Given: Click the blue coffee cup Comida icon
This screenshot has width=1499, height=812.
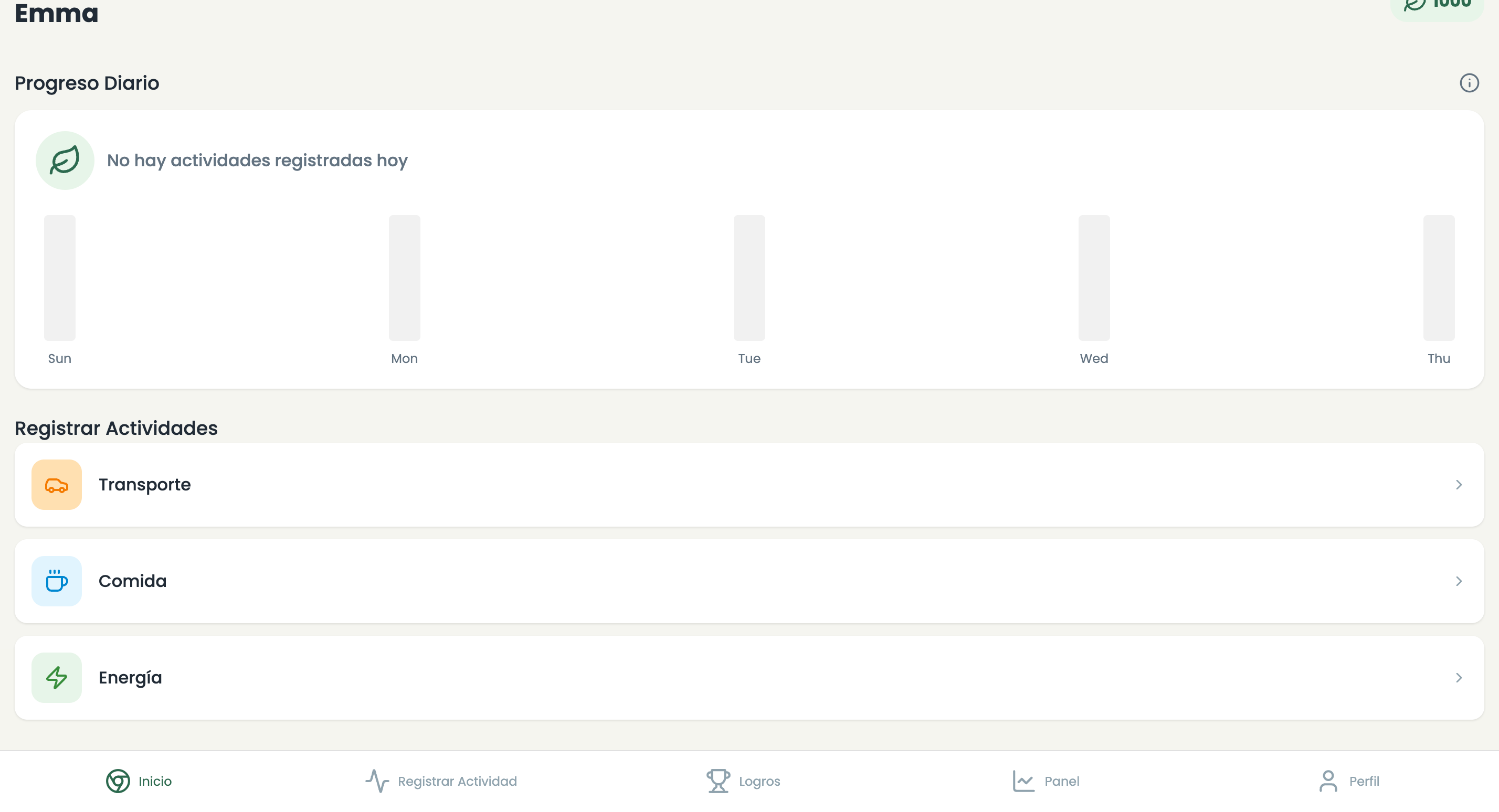Looking at the screenshot, I should [57, 582].
